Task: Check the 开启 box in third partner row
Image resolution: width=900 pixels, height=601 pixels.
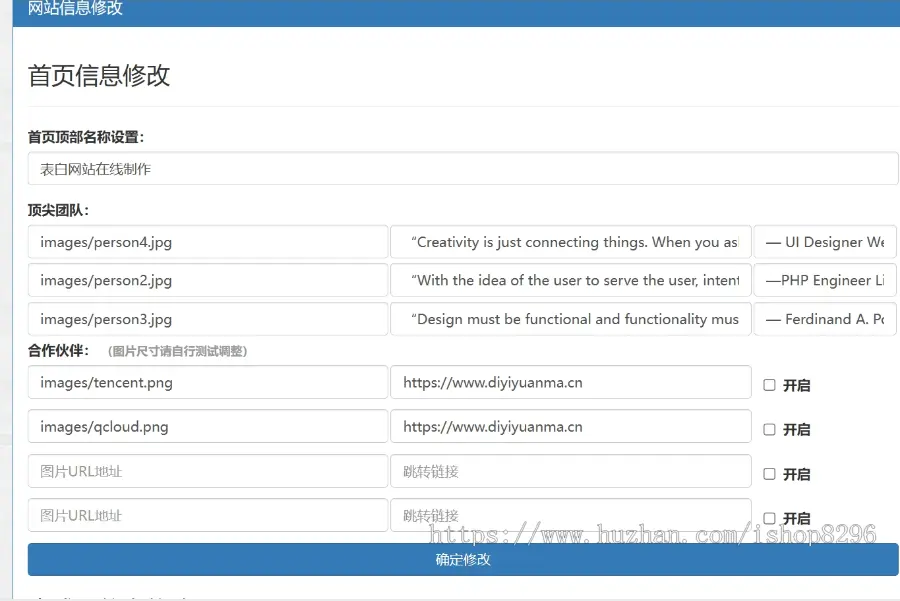Action: pyautogui.click(x=769, y=474)
